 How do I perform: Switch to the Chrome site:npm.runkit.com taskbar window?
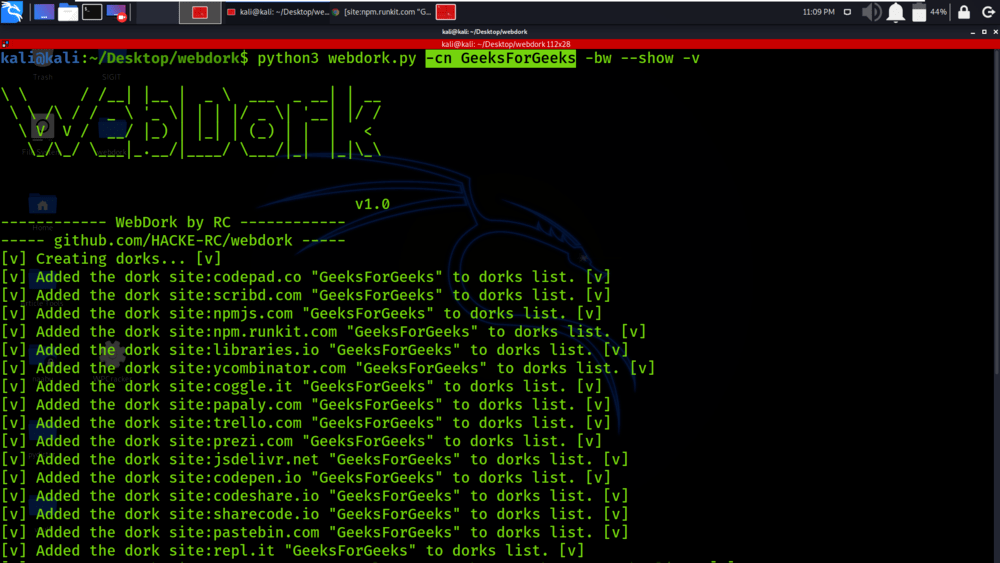click(x=381, y=12)
